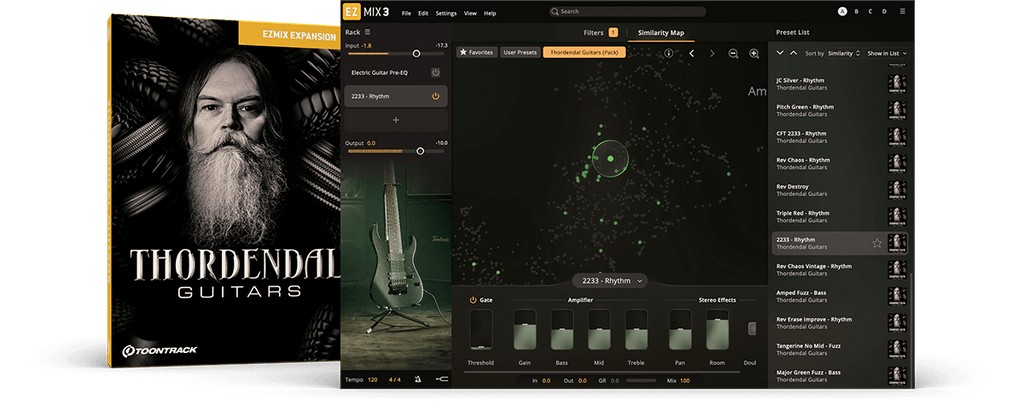Click thumbnail of Rev Destroy preset

(897, 190)
